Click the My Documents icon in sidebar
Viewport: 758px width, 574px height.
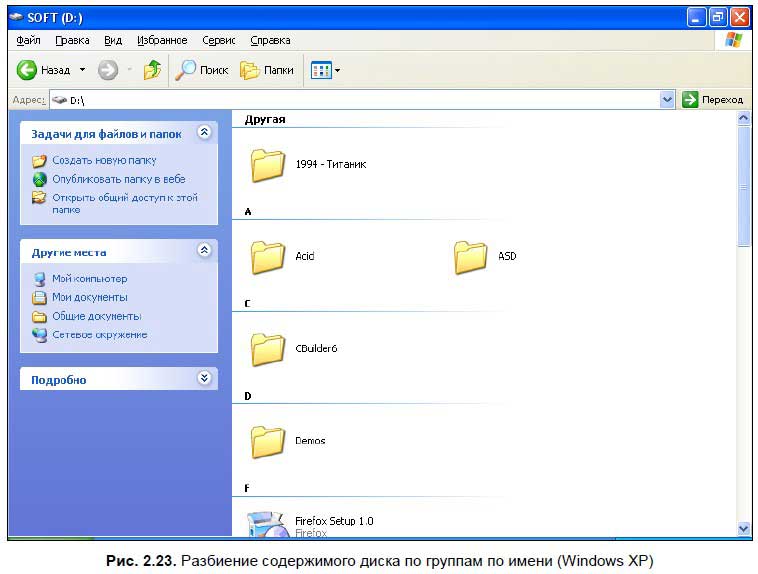[39, 297]
